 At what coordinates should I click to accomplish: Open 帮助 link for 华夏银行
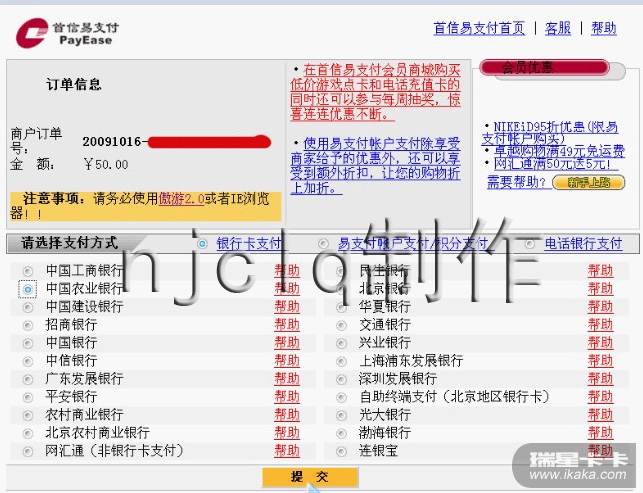600,307
